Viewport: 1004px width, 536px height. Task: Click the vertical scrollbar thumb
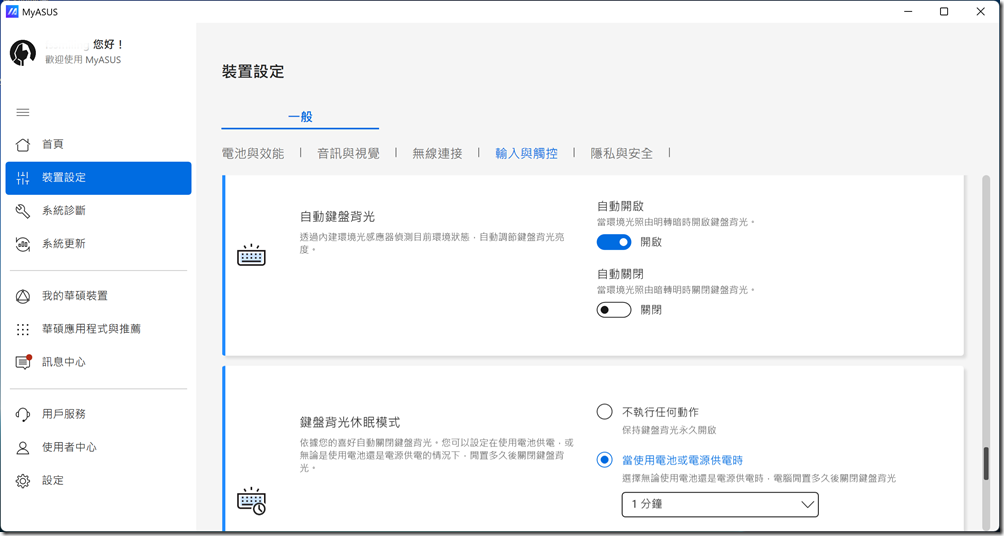[x=987, y=463]
